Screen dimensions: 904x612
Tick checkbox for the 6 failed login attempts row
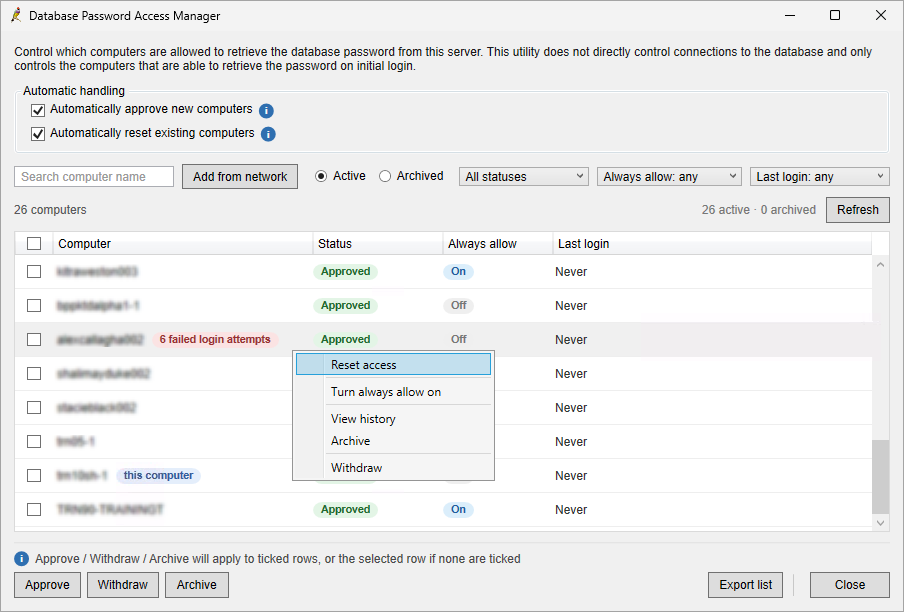pyautogui.click(x=34, y=339)
